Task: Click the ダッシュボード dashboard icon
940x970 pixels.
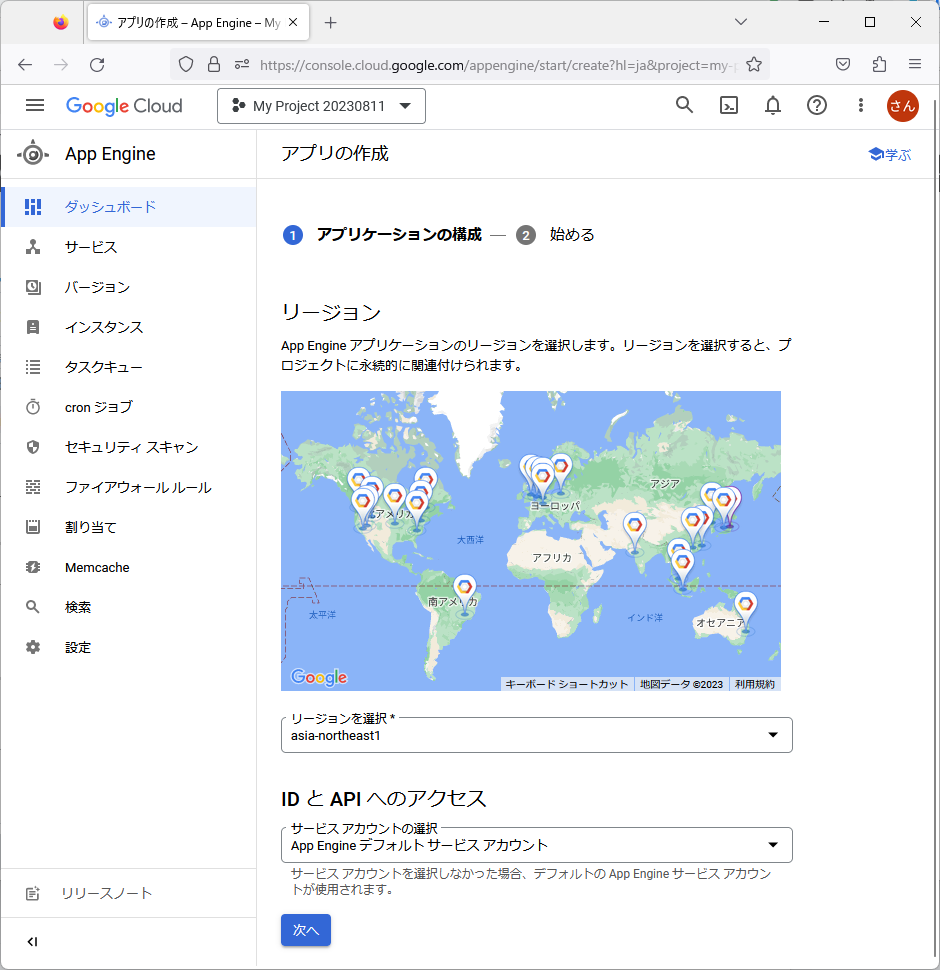Action: tap(33, 207)
